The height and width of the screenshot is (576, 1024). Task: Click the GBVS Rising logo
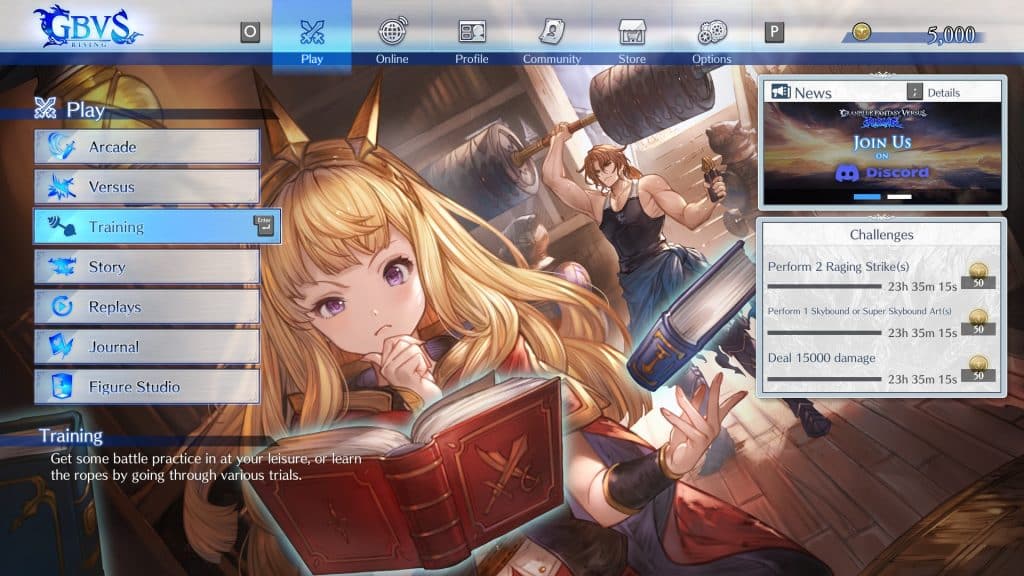(x=87, y=27)
